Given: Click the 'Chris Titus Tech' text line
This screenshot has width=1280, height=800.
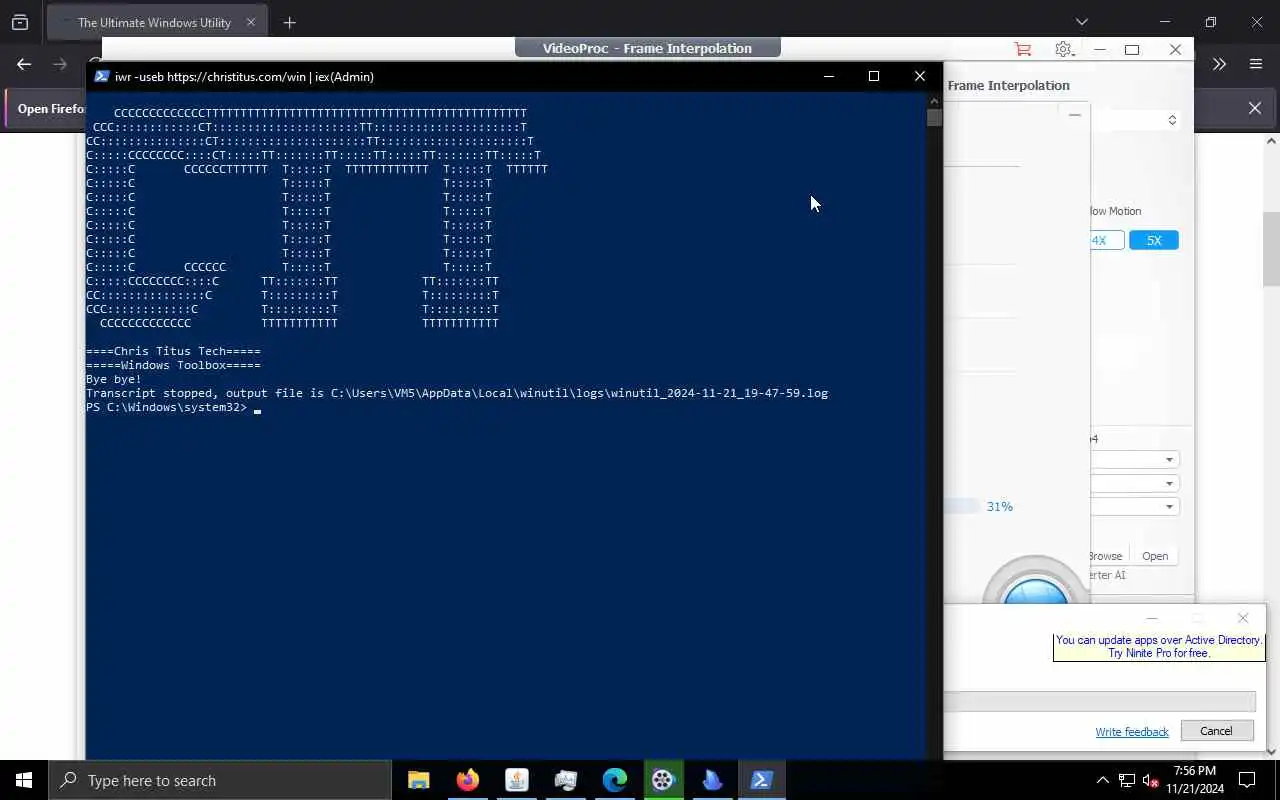Looking at the screenshot, I should click(x=173, y=352).
